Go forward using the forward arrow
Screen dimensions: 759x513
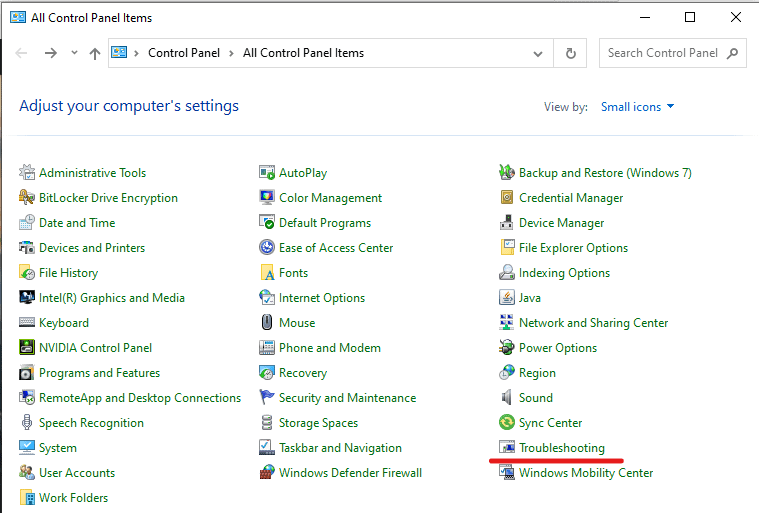click(x=51, y=53)
